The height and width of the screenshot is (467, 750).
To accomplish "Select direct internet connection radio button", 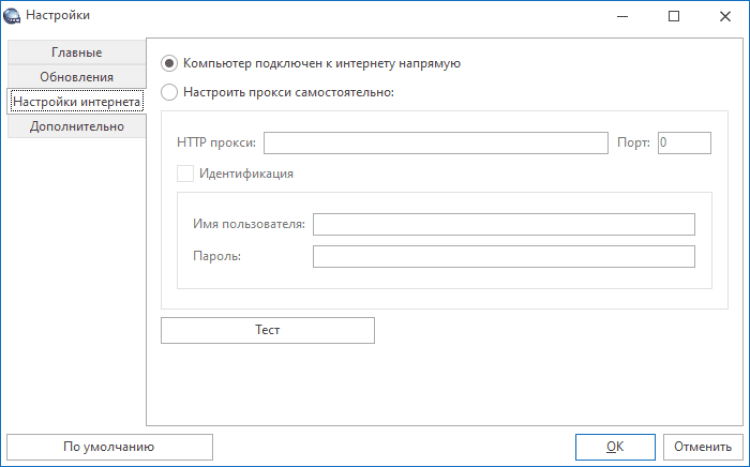I will click(x=169, y=63).
